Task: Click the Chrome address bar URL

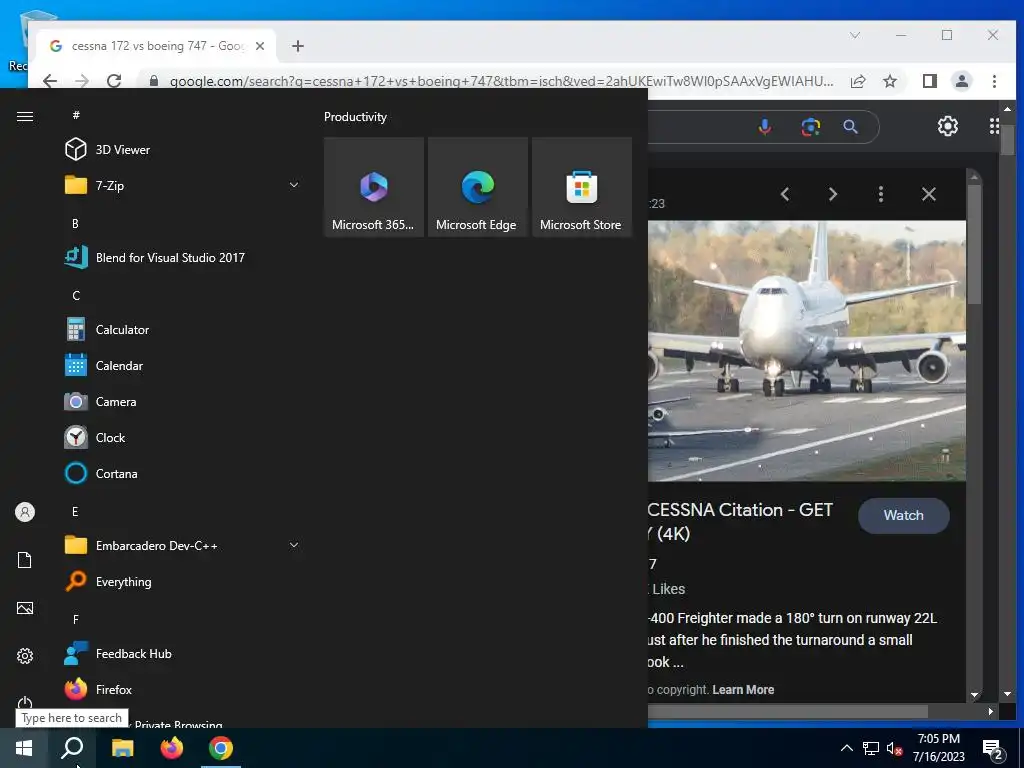Action: click(x=501, y=81)
